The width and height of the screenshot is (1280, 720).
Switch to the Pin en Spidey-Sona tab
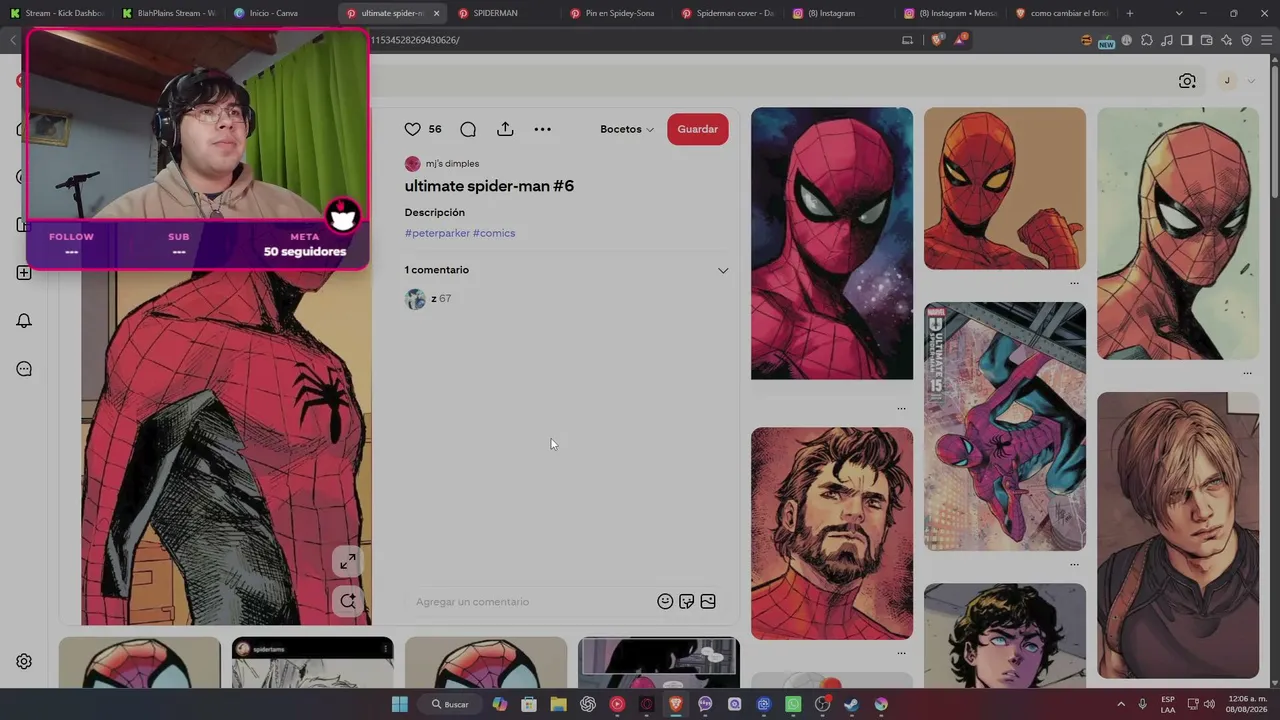point(617,13)
